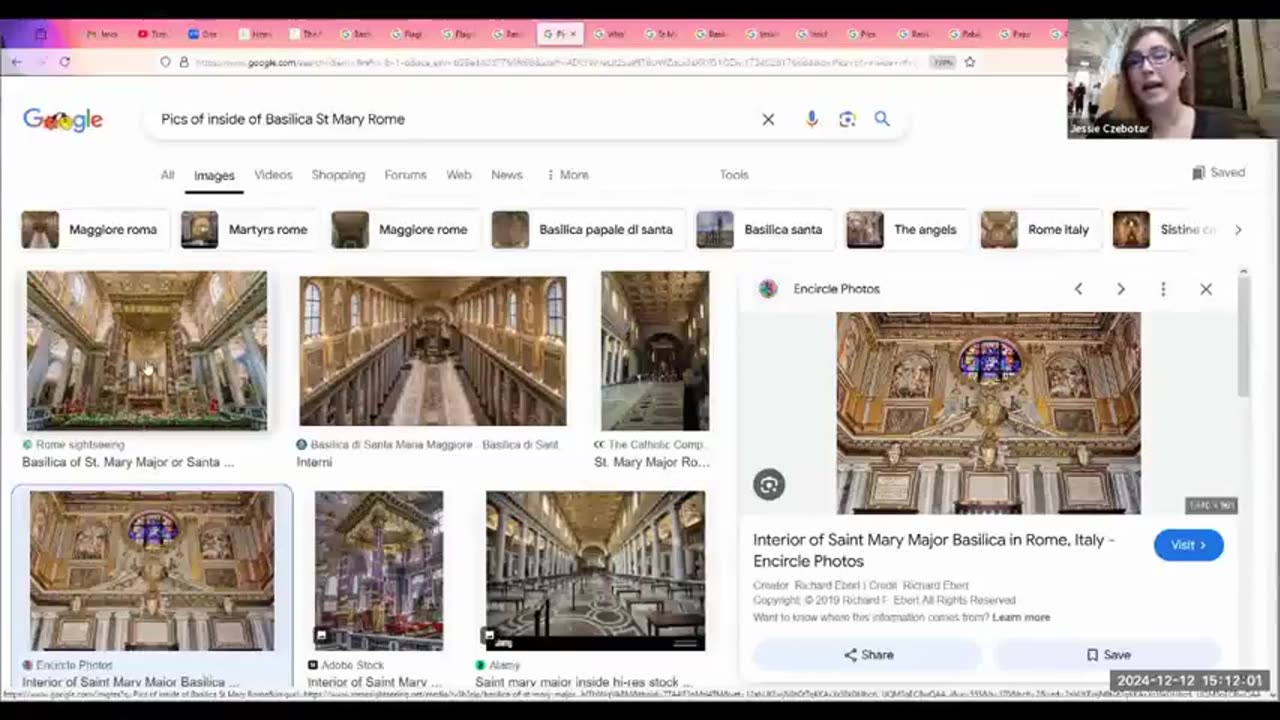Viewport: 1280px width, 720px height.
Task: Click the browser address bar URL
Action: point(555,62)
